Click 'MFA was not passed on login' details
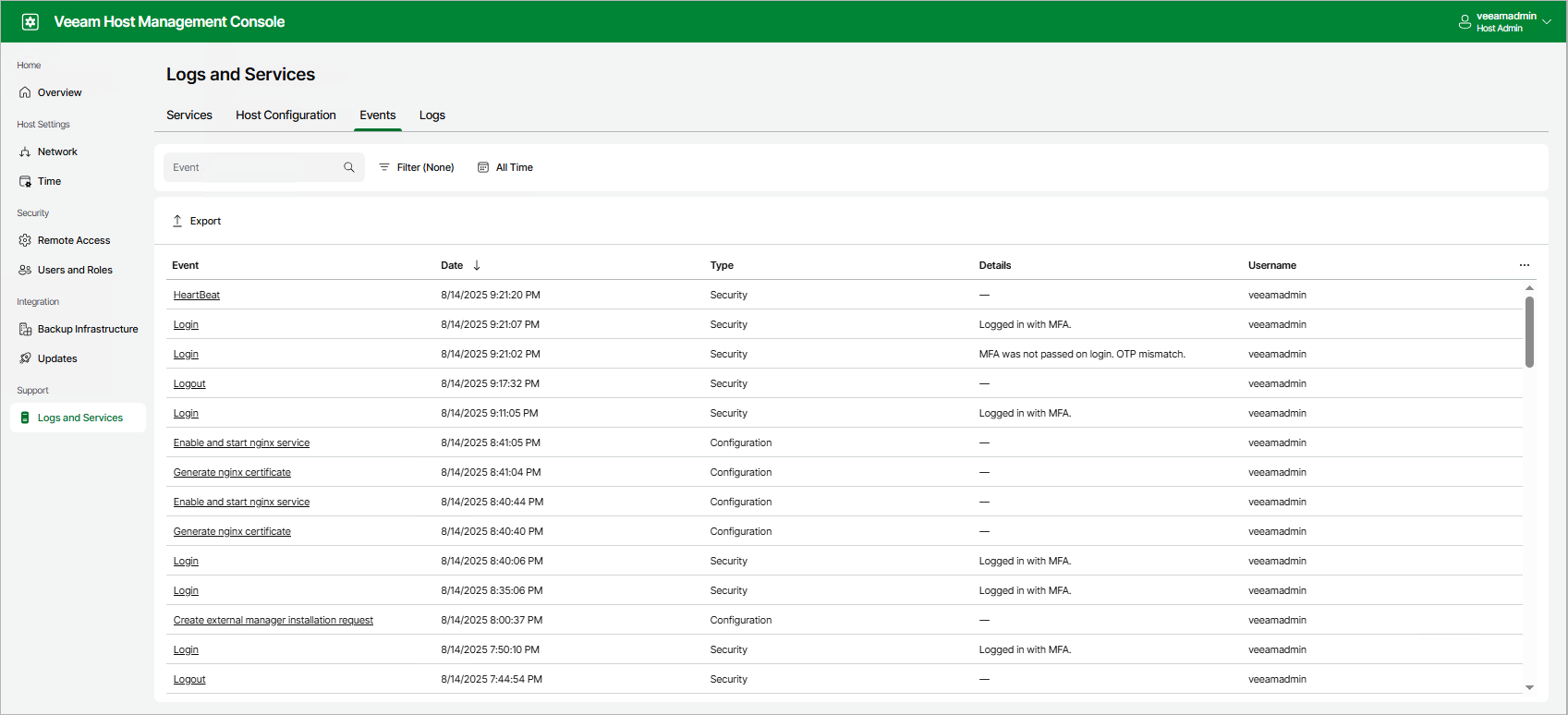This screenshot has width=1568, height=715. (x=1082, y=354)
